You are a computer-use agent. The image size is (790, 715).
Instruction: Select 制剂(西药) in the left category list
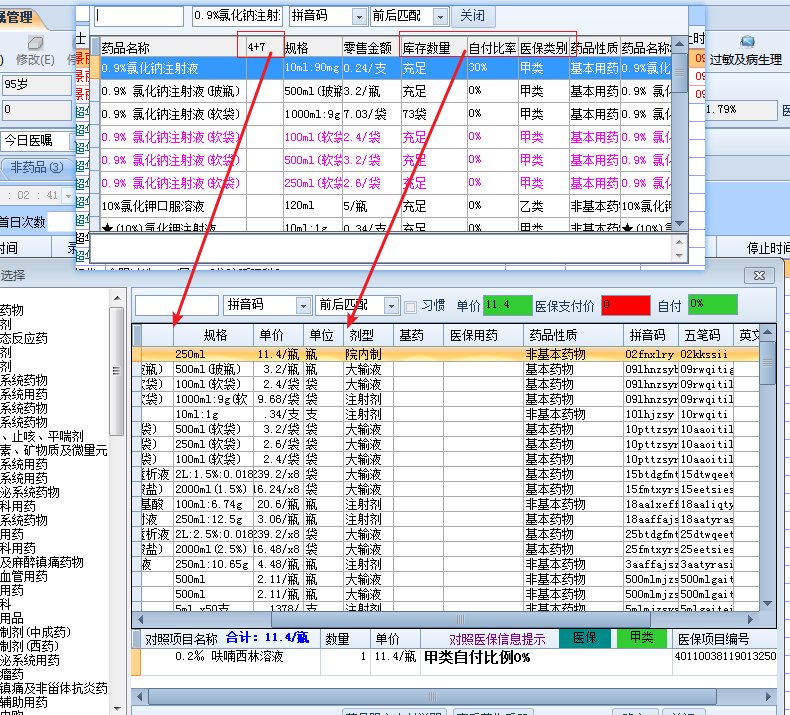[29, 646]
